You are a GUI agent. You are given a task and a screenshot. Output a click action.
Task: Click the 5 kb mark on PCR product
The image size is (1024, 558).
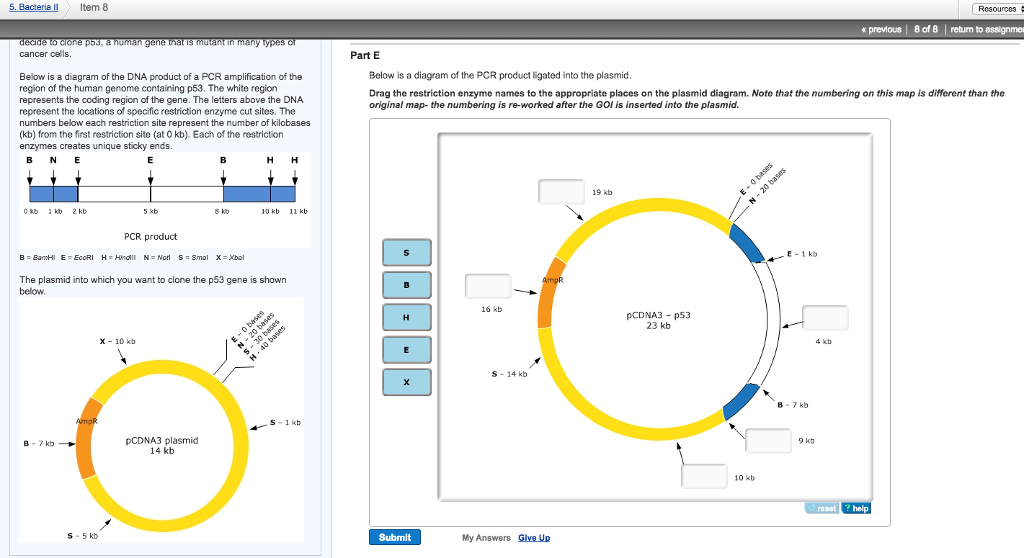pyautogui.click(x=150, y=211)
